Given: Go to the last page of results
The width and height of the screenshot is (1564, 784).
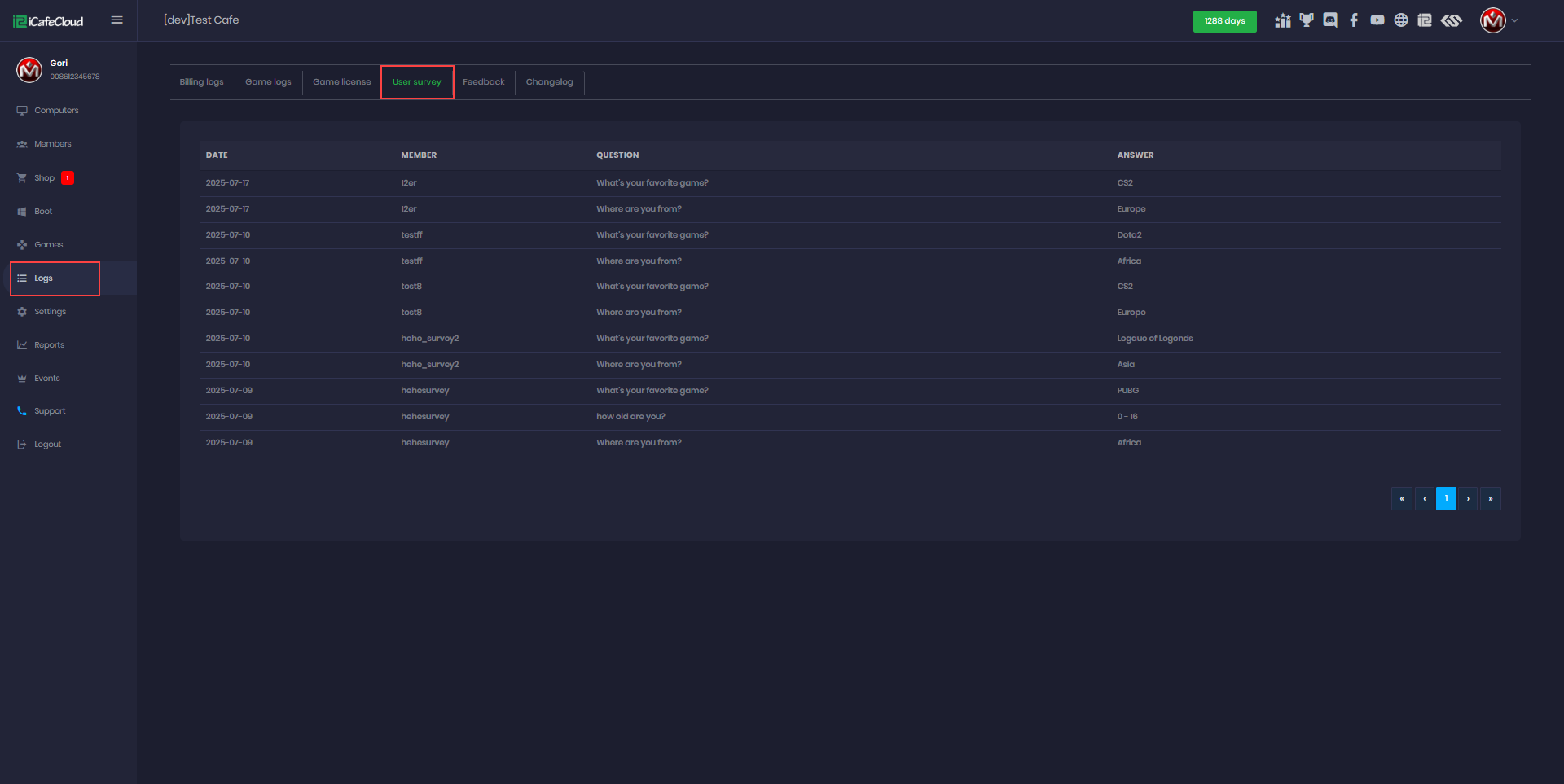Looking at the screenshot, I should click(1490, 499).
